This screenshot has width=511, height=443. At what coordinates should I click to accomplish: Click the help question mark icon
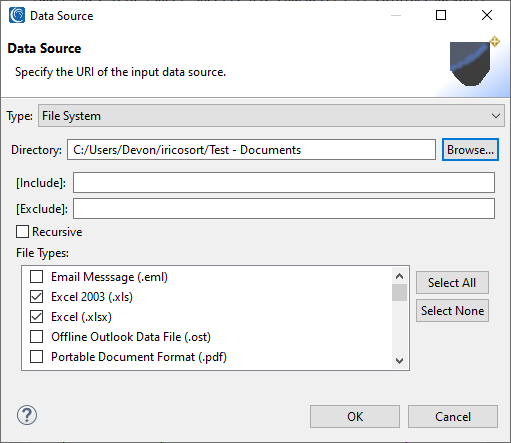tap(27, 415)
